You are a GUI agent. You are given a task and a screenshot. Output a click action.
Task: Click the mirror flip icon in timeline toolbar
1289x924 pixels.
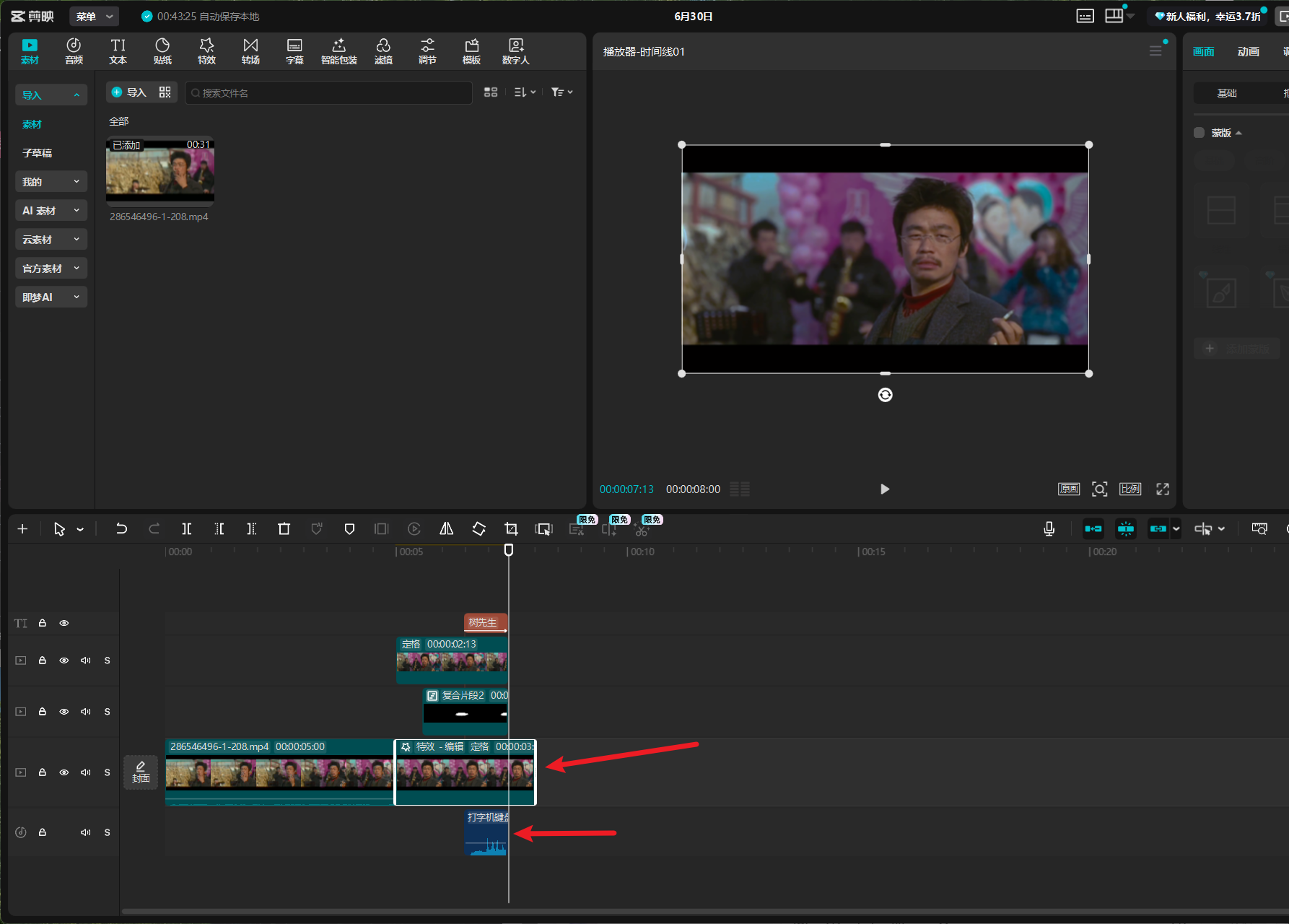click(447, 529)
